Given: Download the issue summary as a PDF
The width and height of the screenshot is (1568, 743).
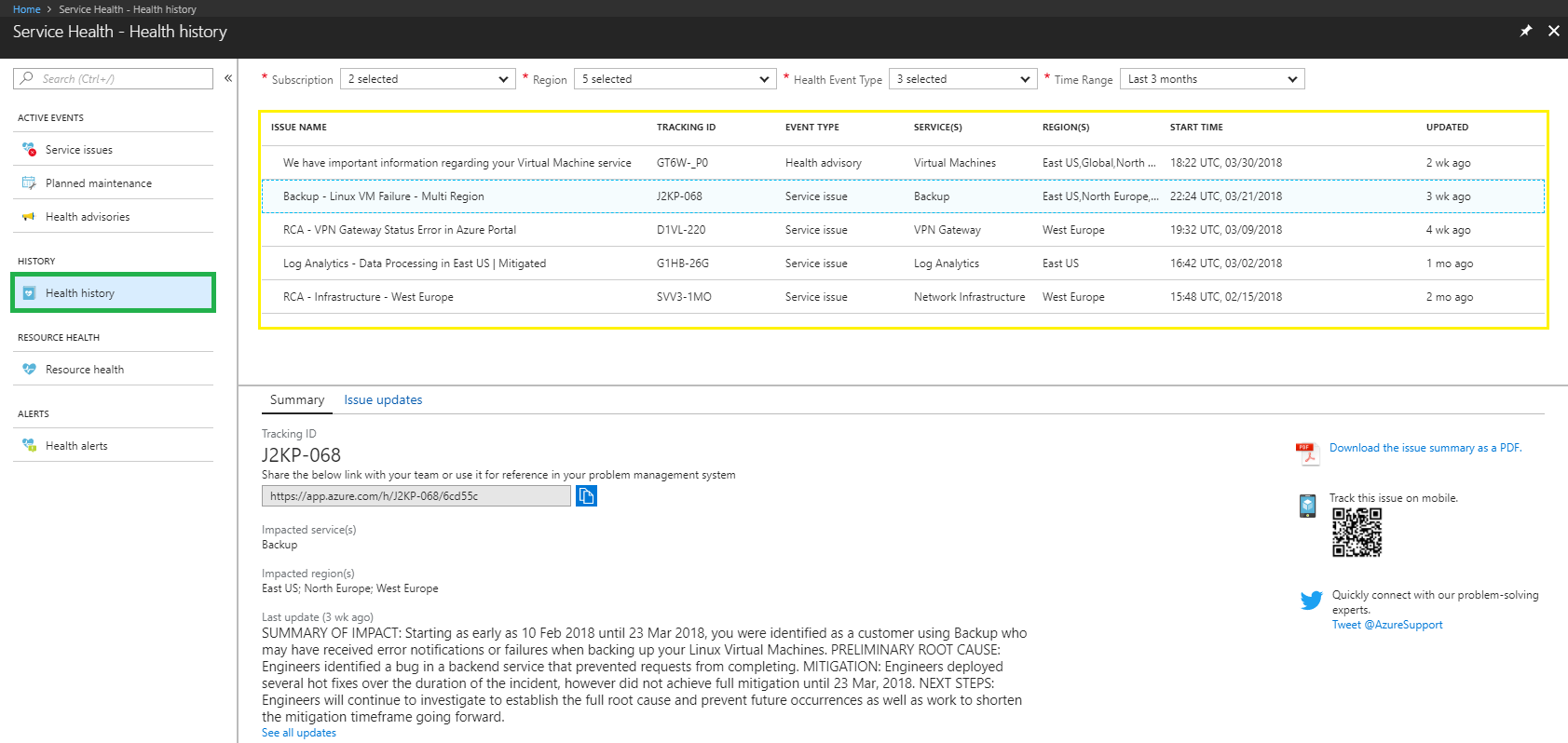Looking at the screenshot, I should point(1425,448).
